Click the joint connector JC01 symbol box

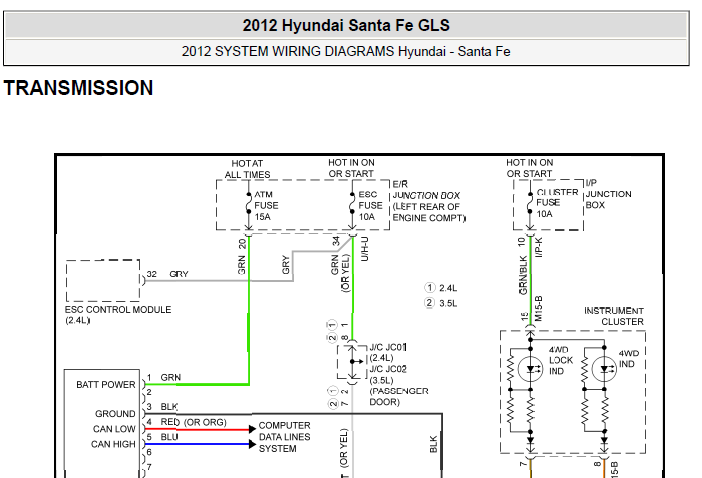[353, 362]
